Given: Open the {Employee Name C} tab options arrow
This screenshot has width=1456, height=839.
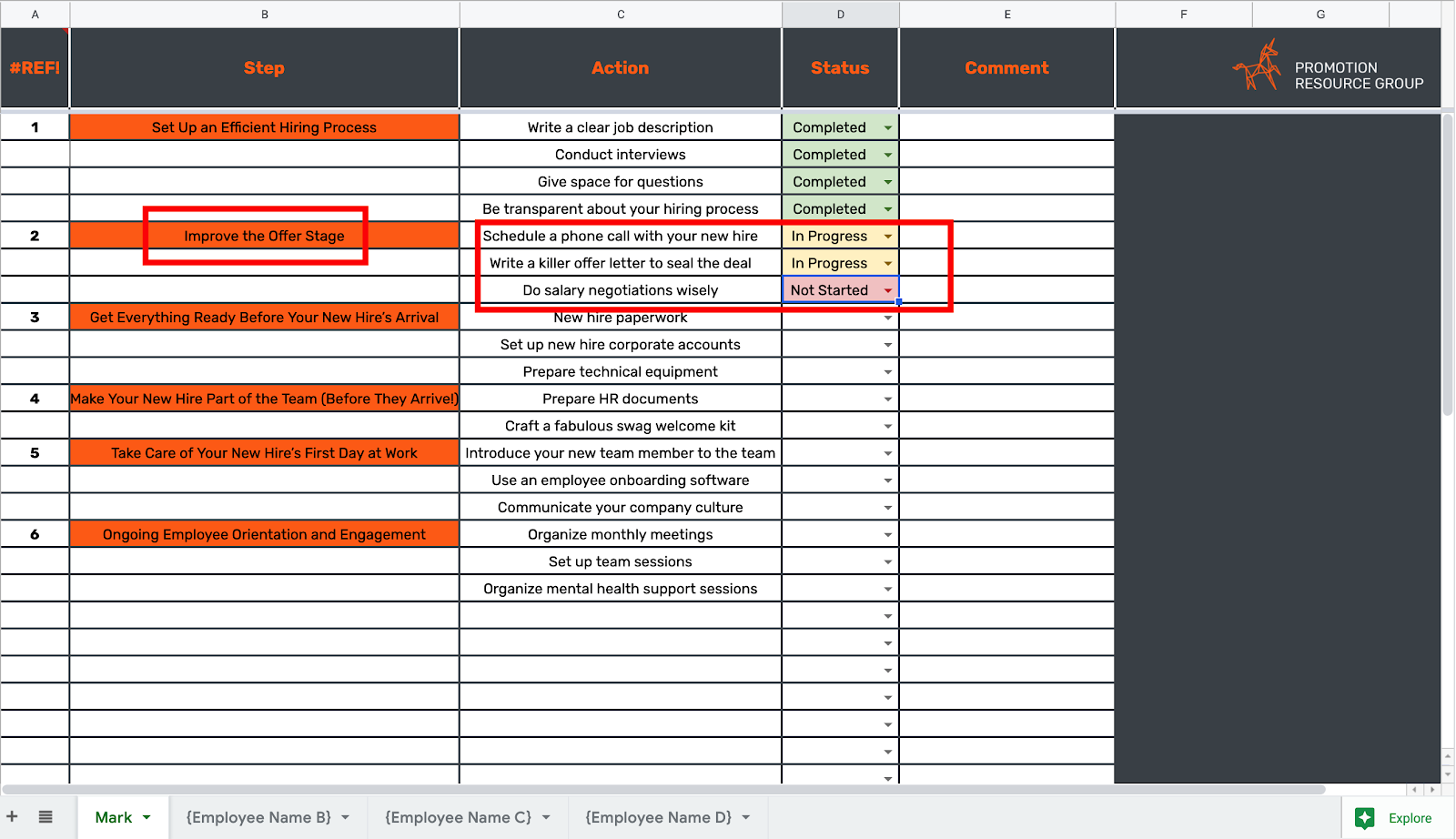Looking at the screenshot, I should [x=546, y=817].
